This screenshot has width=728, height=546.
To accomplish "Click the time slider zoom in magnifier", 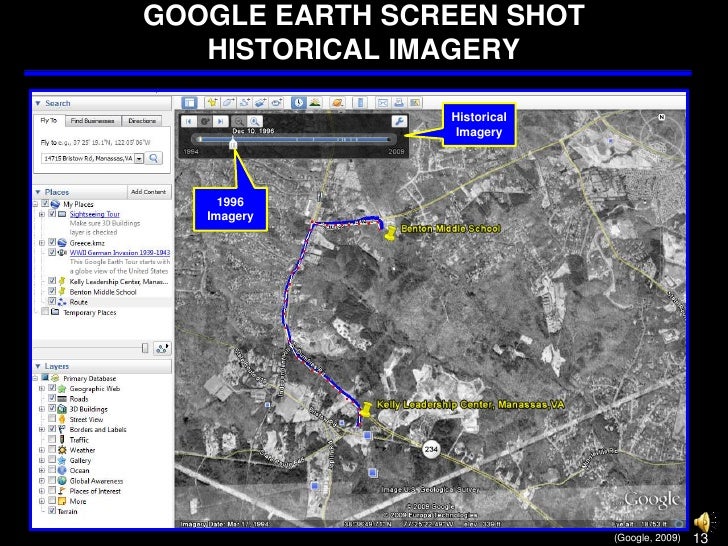I will (x=254, y=122).
